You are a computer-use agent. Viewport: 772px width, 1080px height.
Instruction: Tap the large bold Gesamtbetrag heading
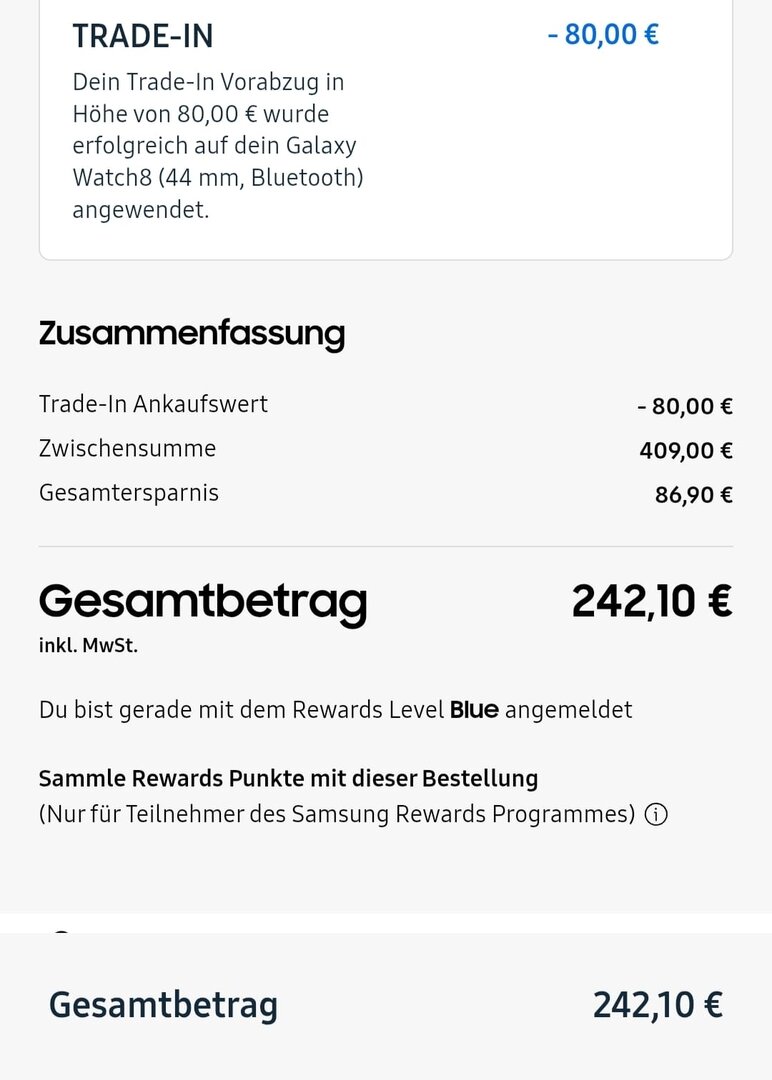203,602
